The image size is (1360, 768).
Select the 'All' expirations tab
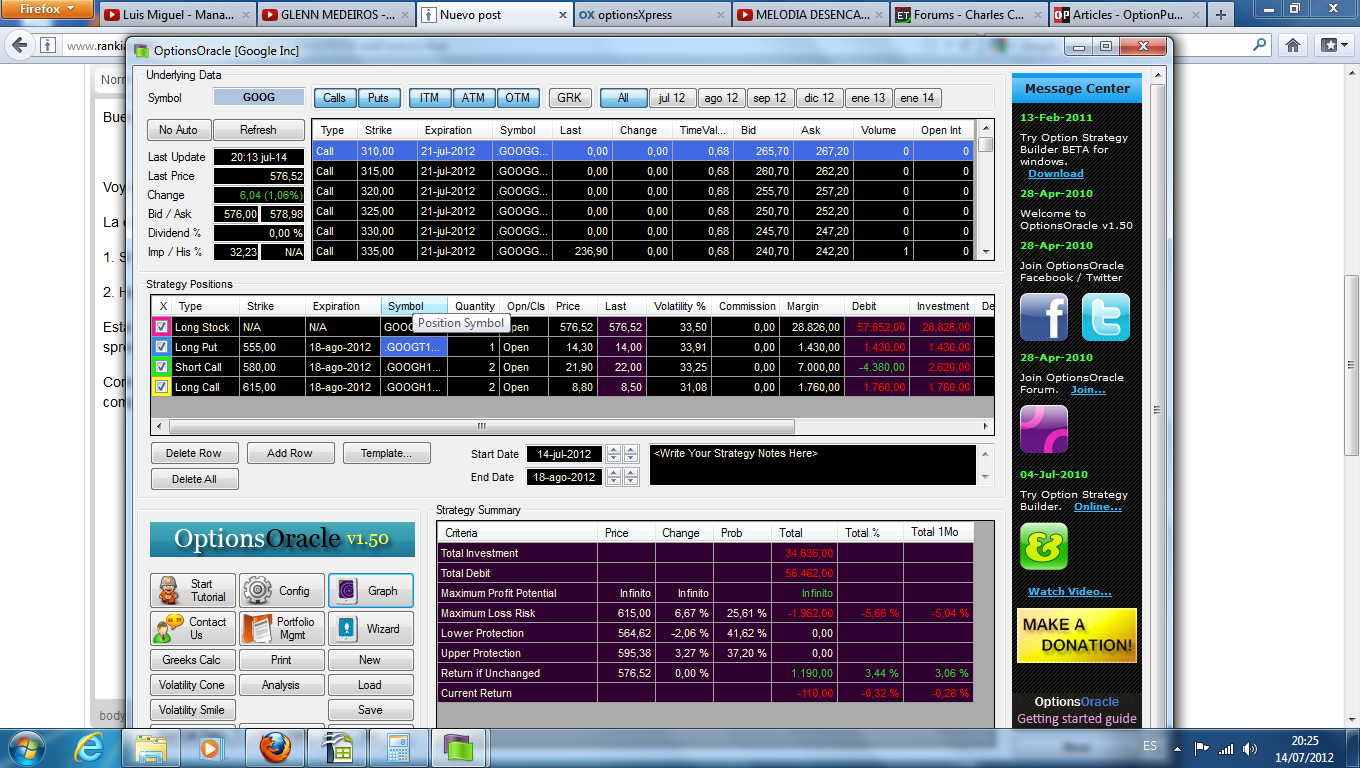[623, 98]
